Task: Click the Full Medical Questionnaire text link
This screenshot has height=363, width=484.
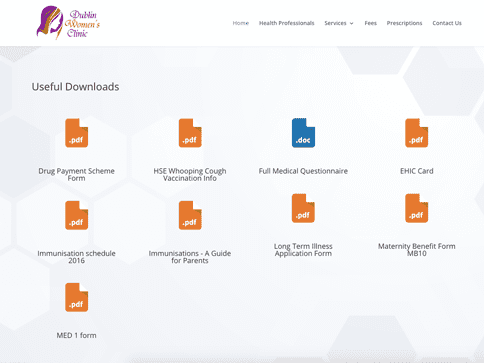Action: click(x=303, y=171)
